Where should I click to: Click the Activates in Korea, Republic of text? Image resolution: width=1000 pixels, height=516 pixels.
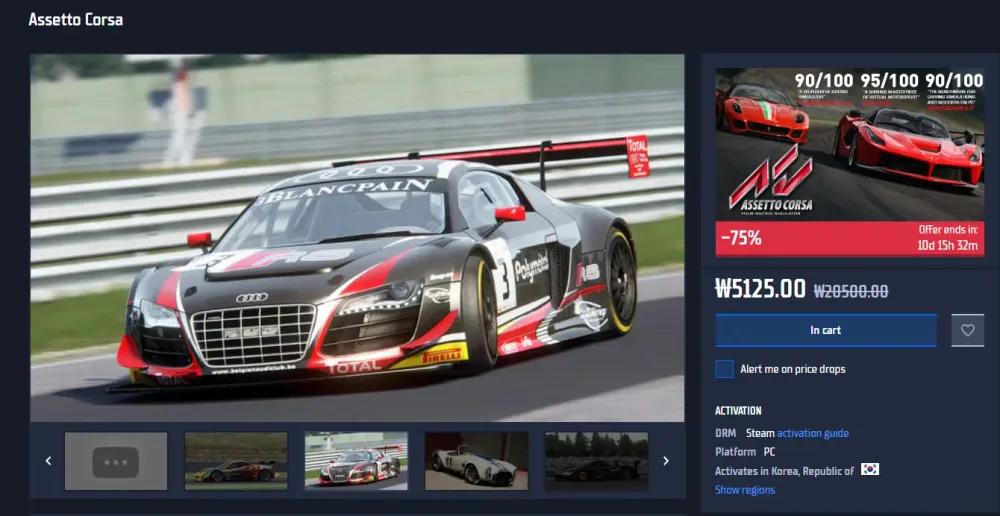pos(784,471)
